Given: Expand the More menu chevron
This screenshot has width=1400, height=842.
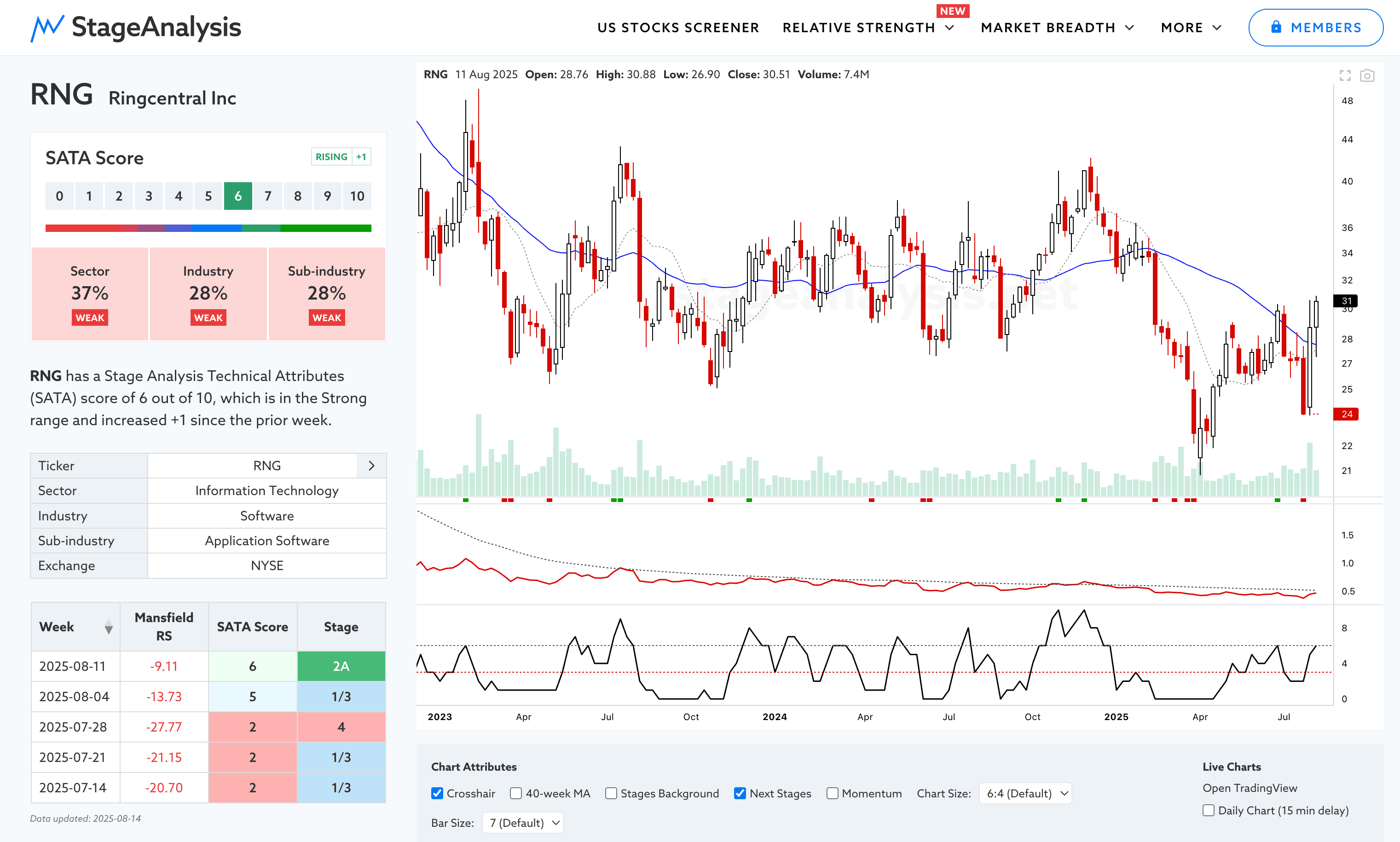Looking at the screenshot, I should pos(1217,28).
